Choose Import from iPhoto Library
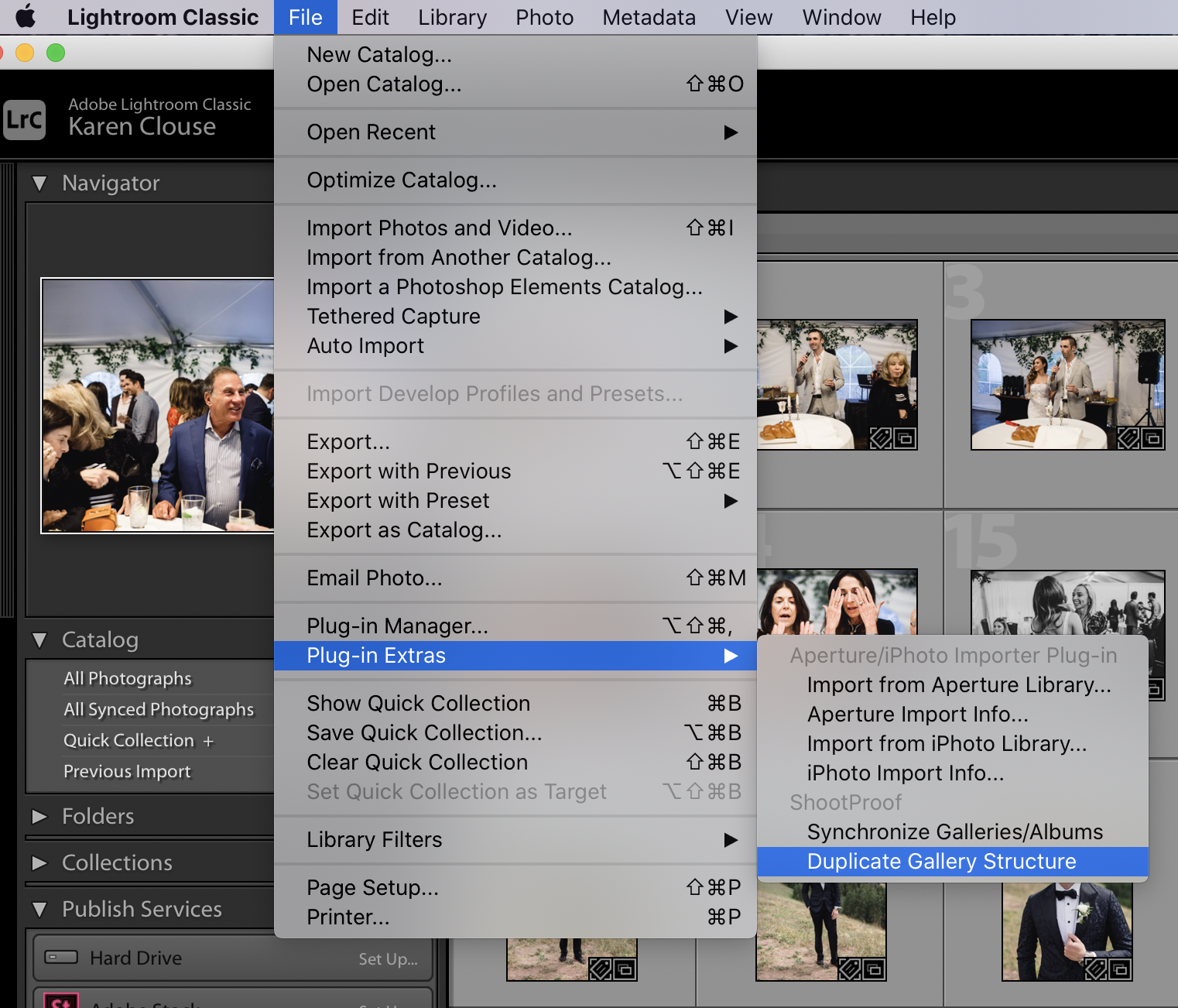The height and width of the screenshot is (1008, 1178). [x=953, y=744]
